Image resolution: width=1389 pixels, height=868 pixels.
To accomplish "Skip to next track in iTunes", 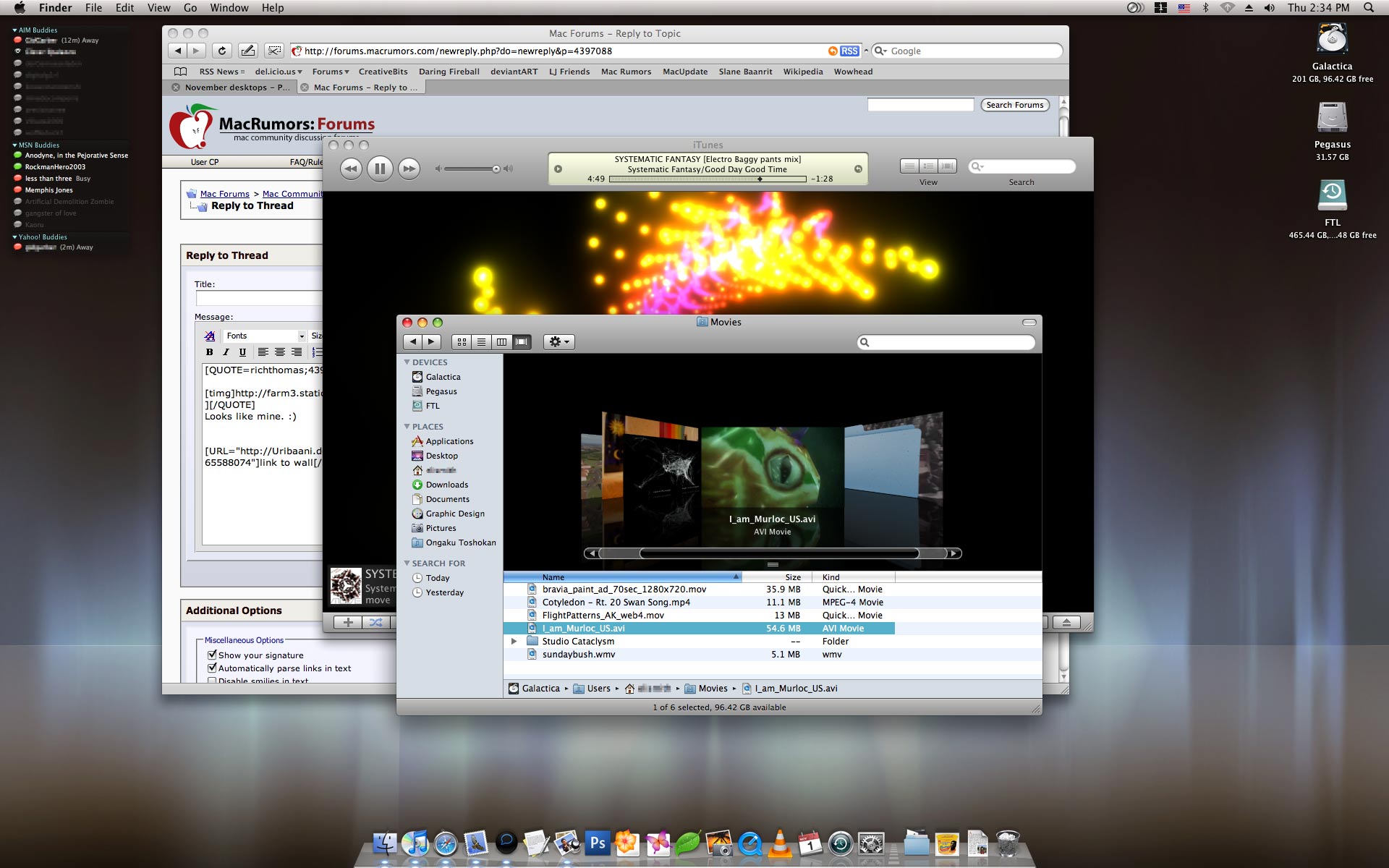I will [409, 169].
